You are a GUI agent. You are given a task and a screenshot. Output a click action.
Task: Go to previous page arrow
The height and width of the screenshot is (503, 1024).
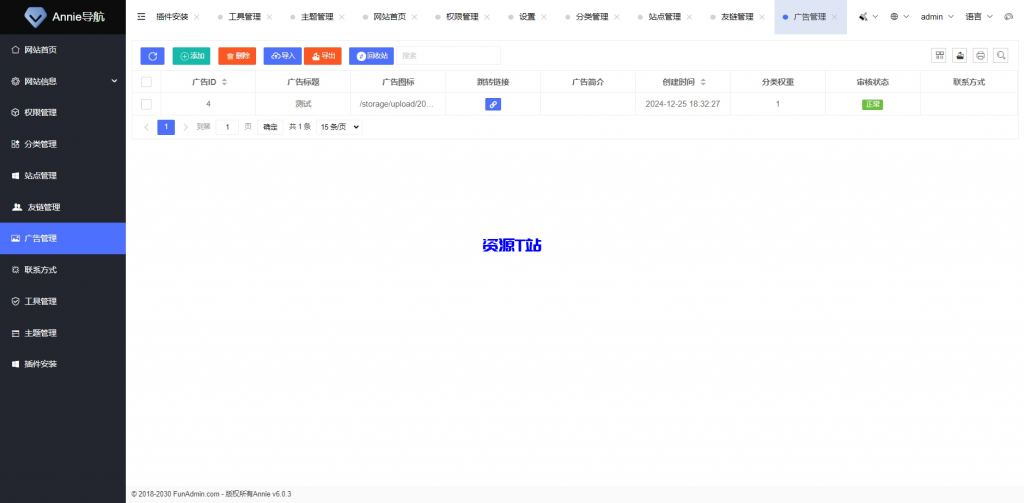[x=147, y=127]
